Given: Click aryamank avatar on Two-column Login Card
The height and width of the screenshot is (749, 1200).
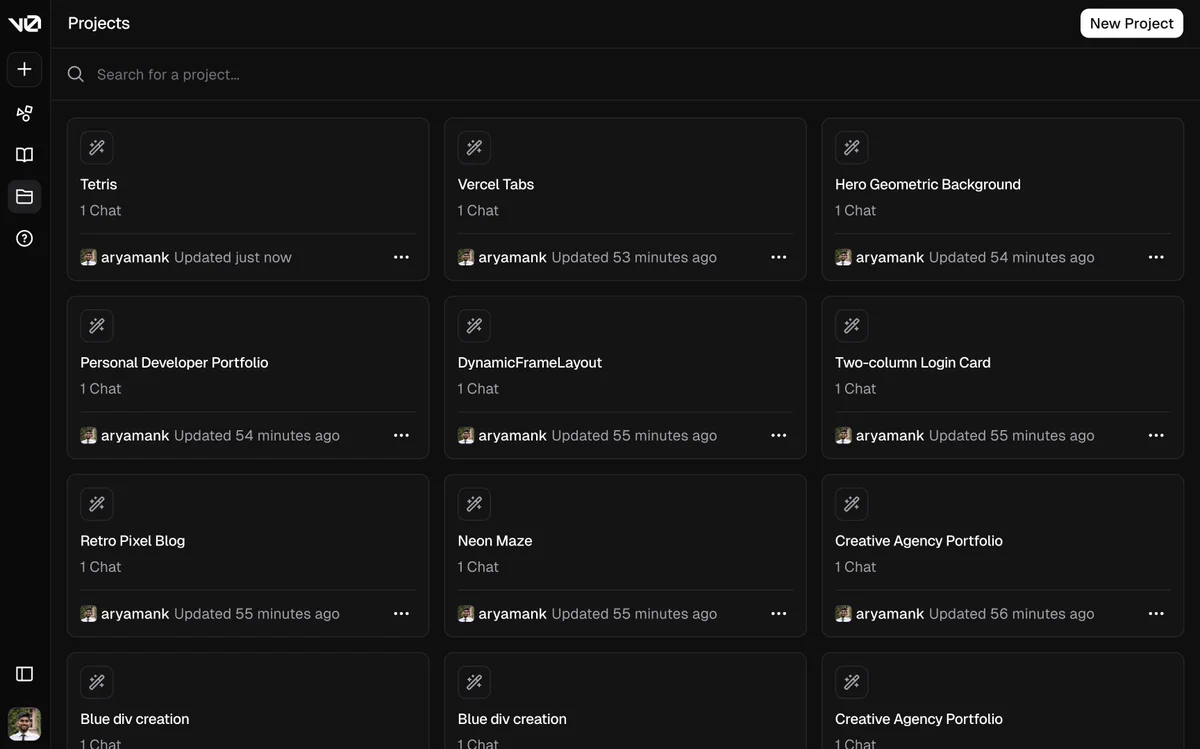Looking at the screenshot, I should (843, 435).
